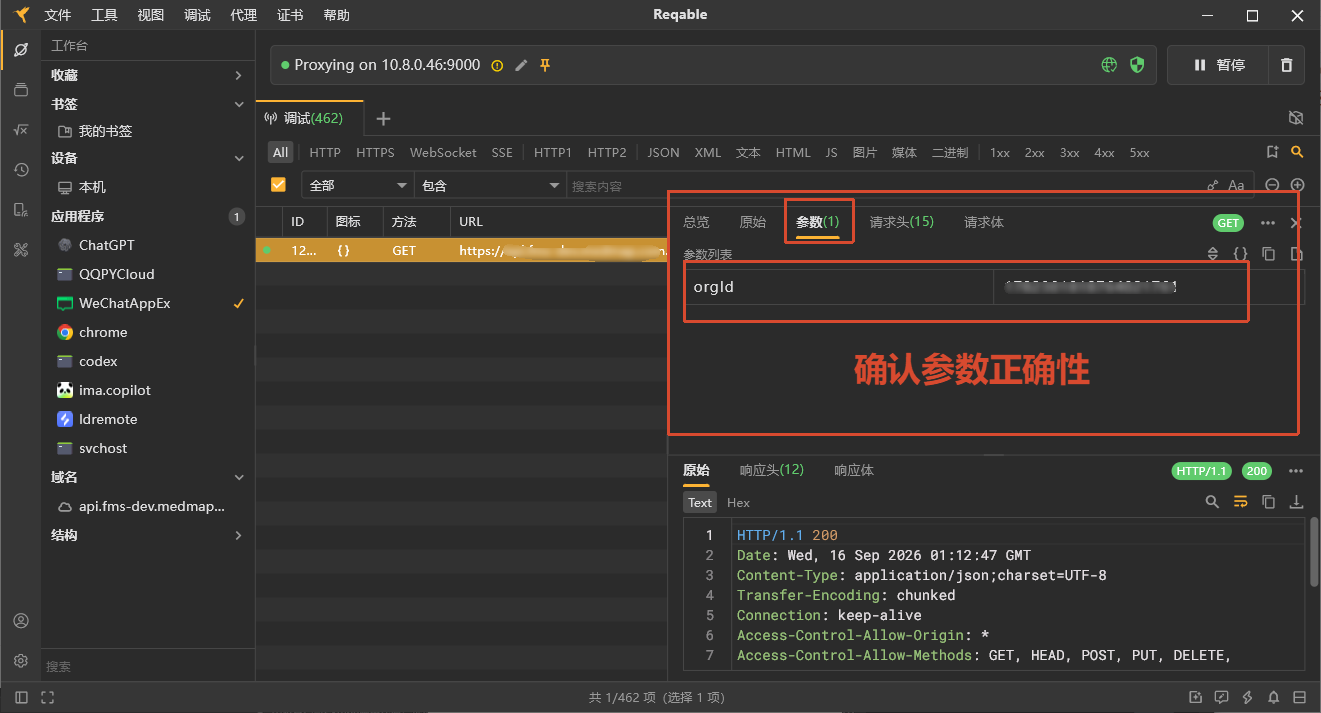
Task: Click the lightning icon in status bar
Action: [x=1247, y=697]
